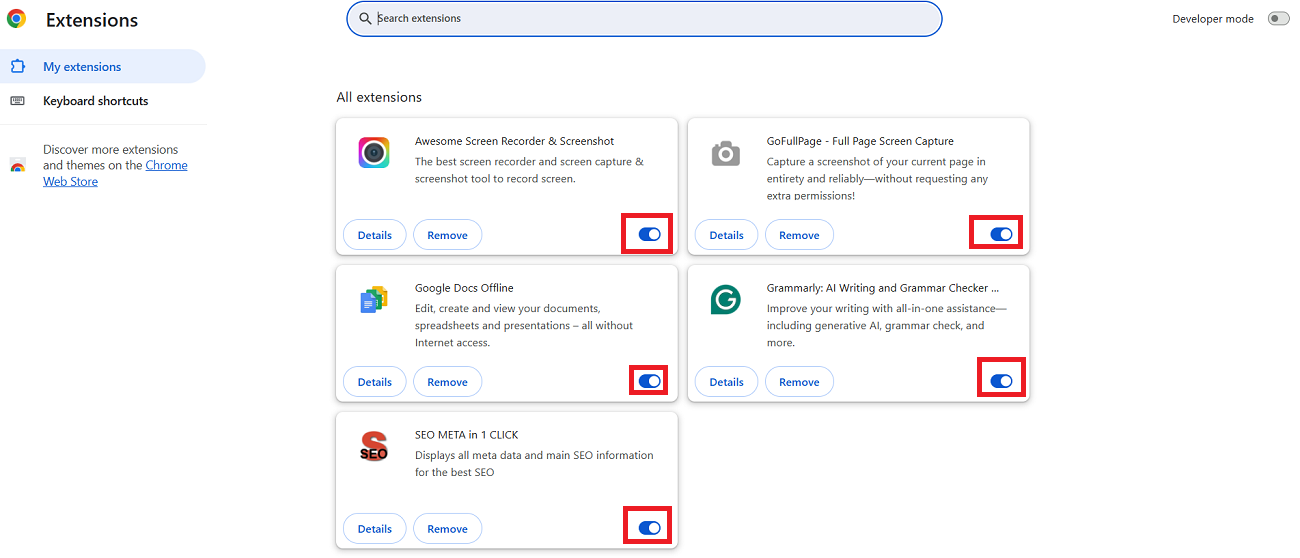Viewport: 1300px width, 558px height.
Task: Click GoFullPage - Full Page Screen Capture title
Action: point(860,141)
